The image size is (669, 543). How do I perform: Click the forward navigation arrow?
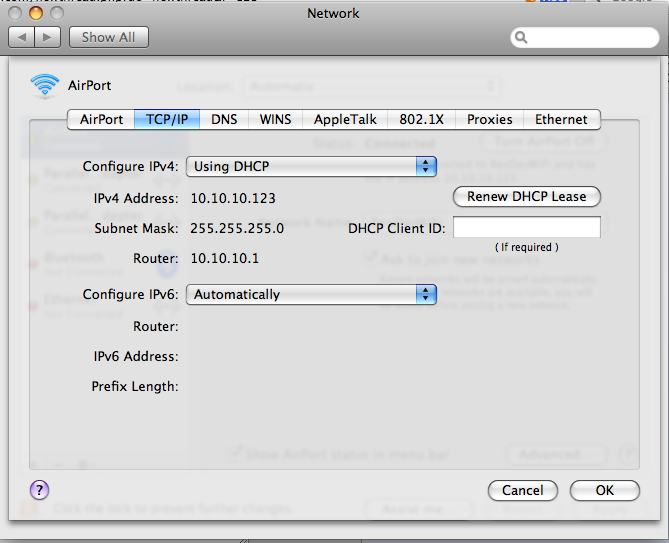point(47,38)
